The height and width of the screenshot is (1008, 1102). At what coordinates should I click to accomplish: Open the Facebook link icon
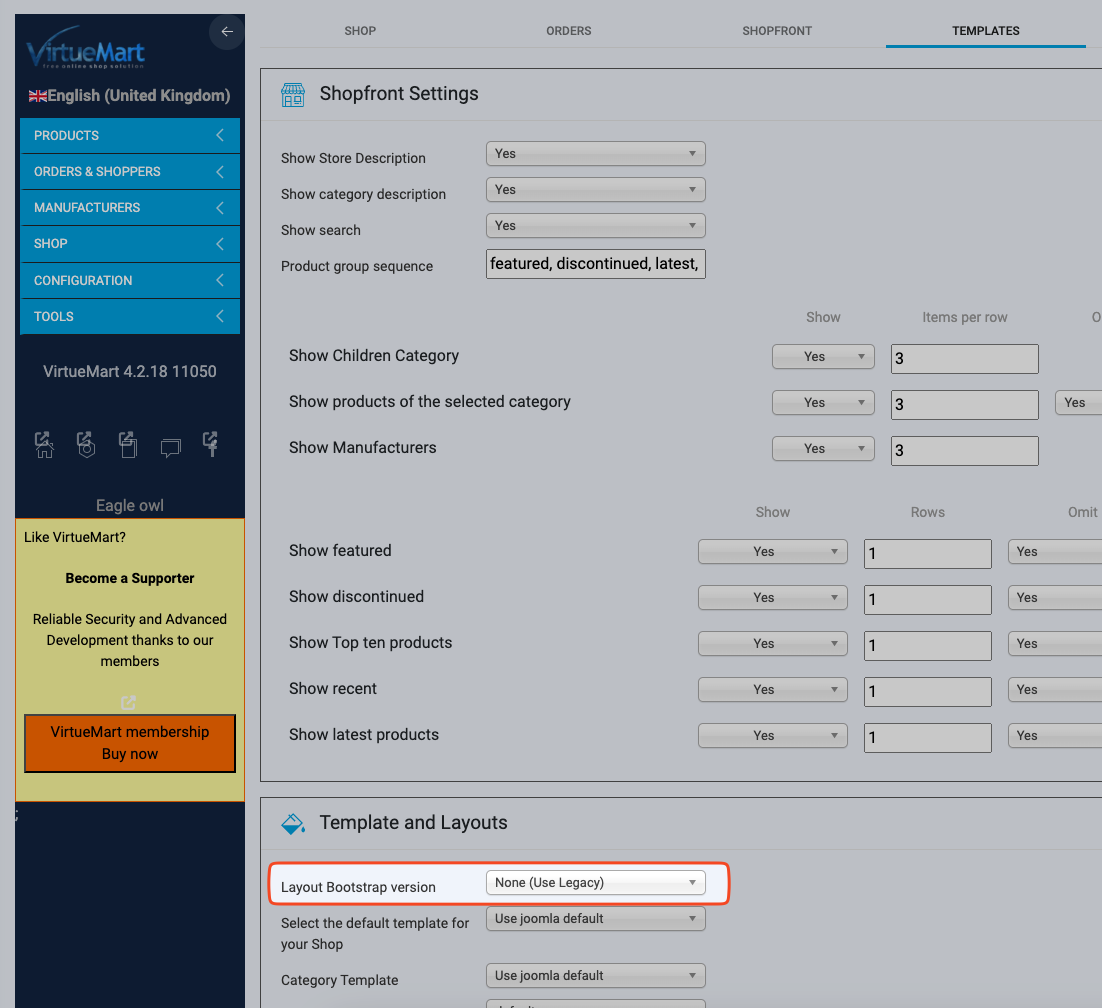pos(211,445)
